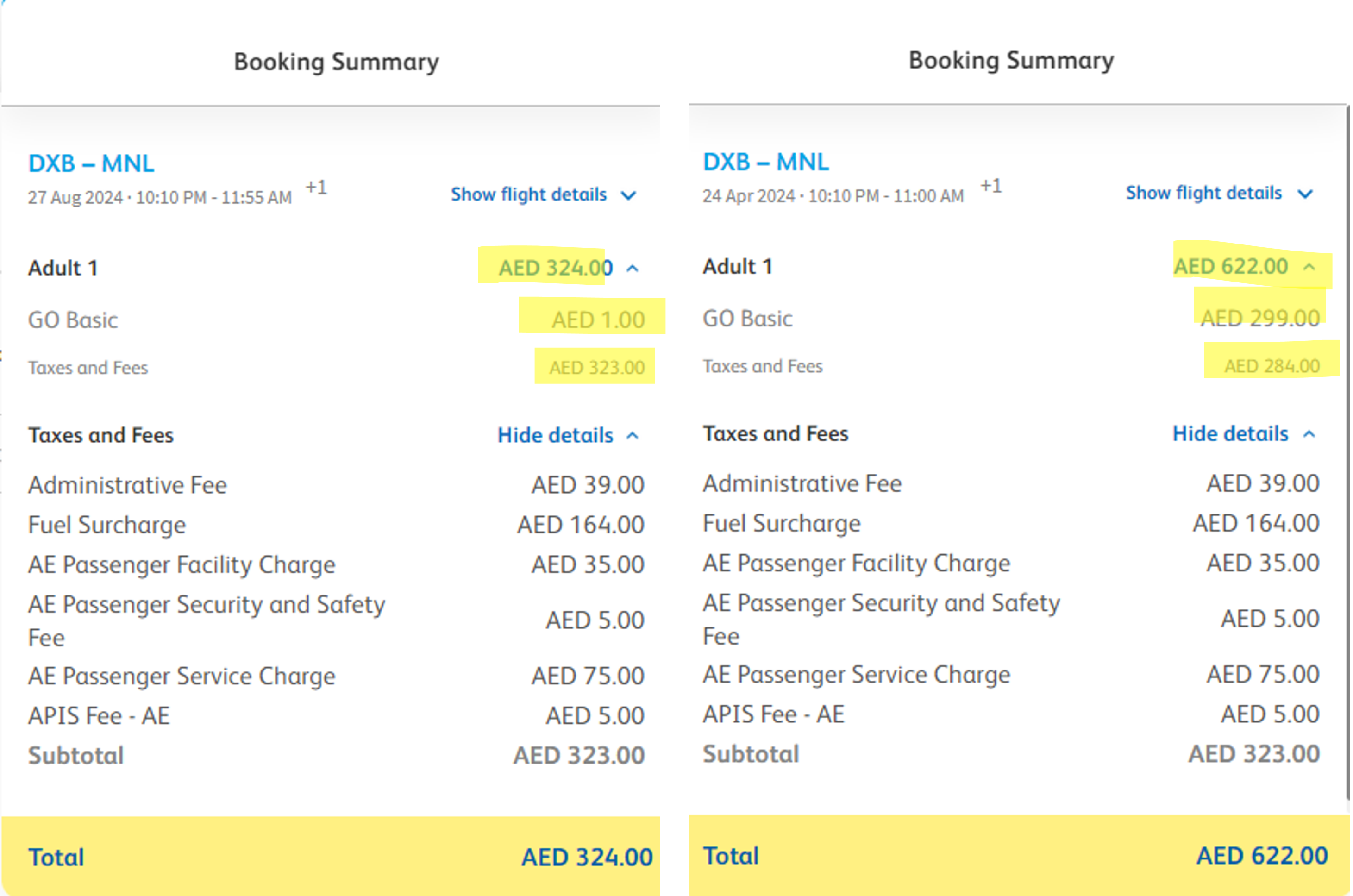This screenshot has height=896, width=1353.
Task: Select the left Booking Summary header
Action: (x=336, y=61)
